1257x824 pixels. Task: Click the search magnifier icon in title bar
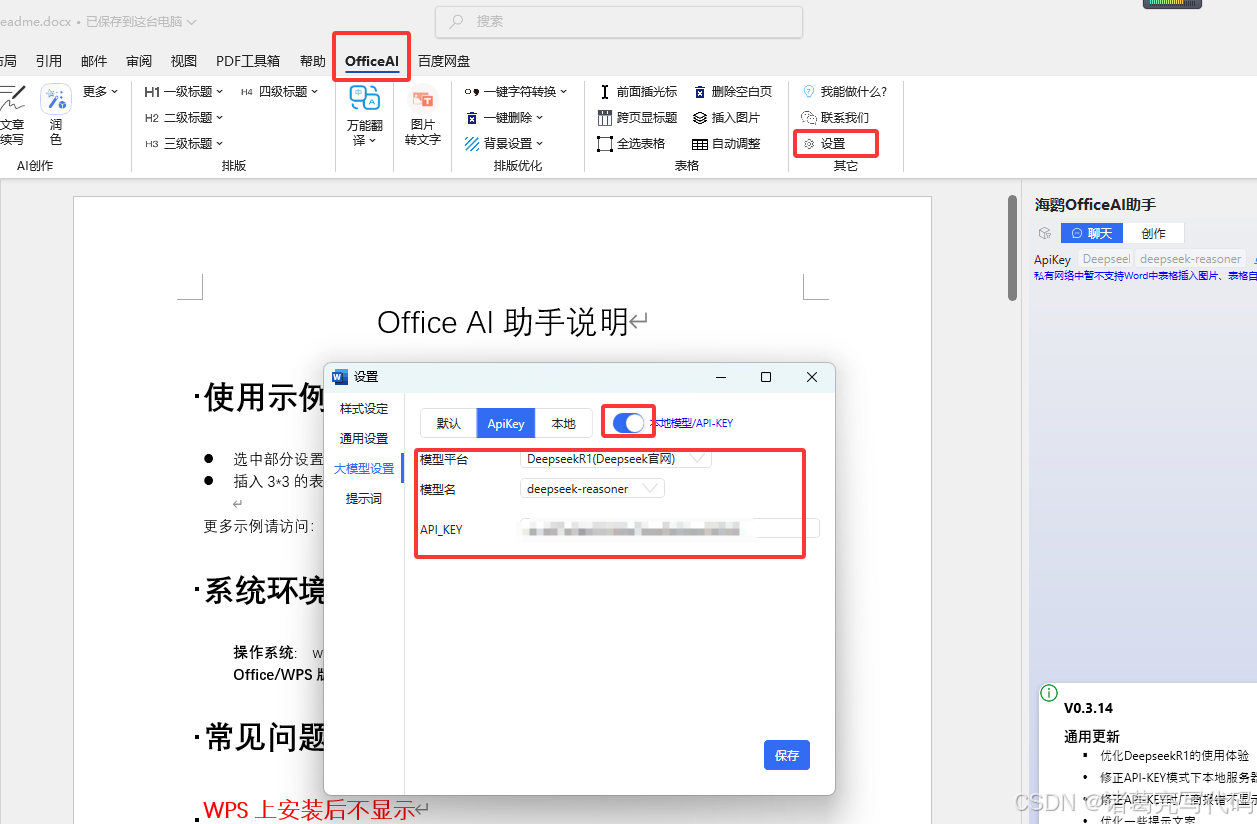(456, 21)
